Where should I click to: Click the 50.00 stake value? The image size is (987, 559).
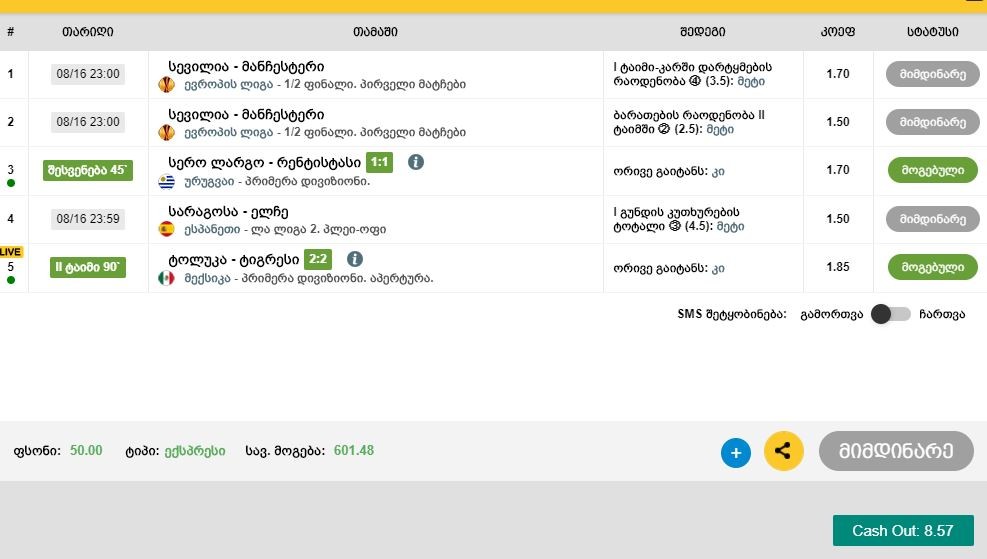[86, 451]
